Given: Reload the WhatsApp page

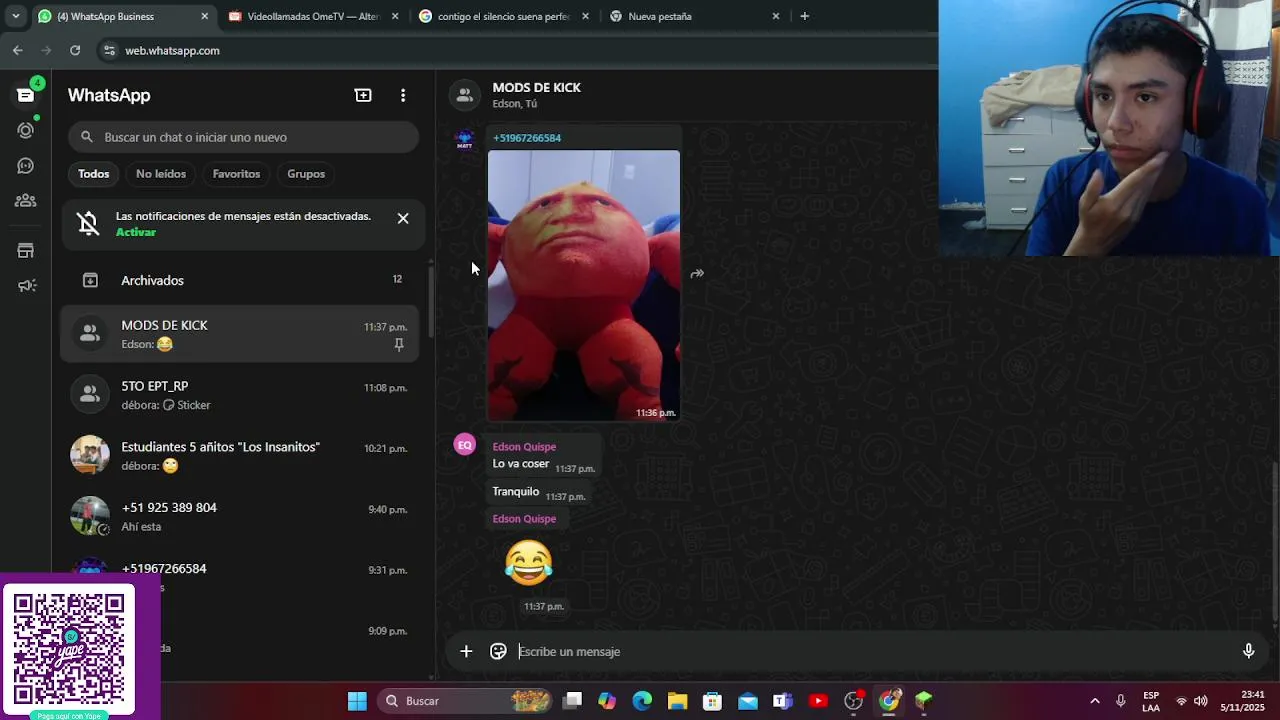Looking at the screenshot, I should pos(75,50).
